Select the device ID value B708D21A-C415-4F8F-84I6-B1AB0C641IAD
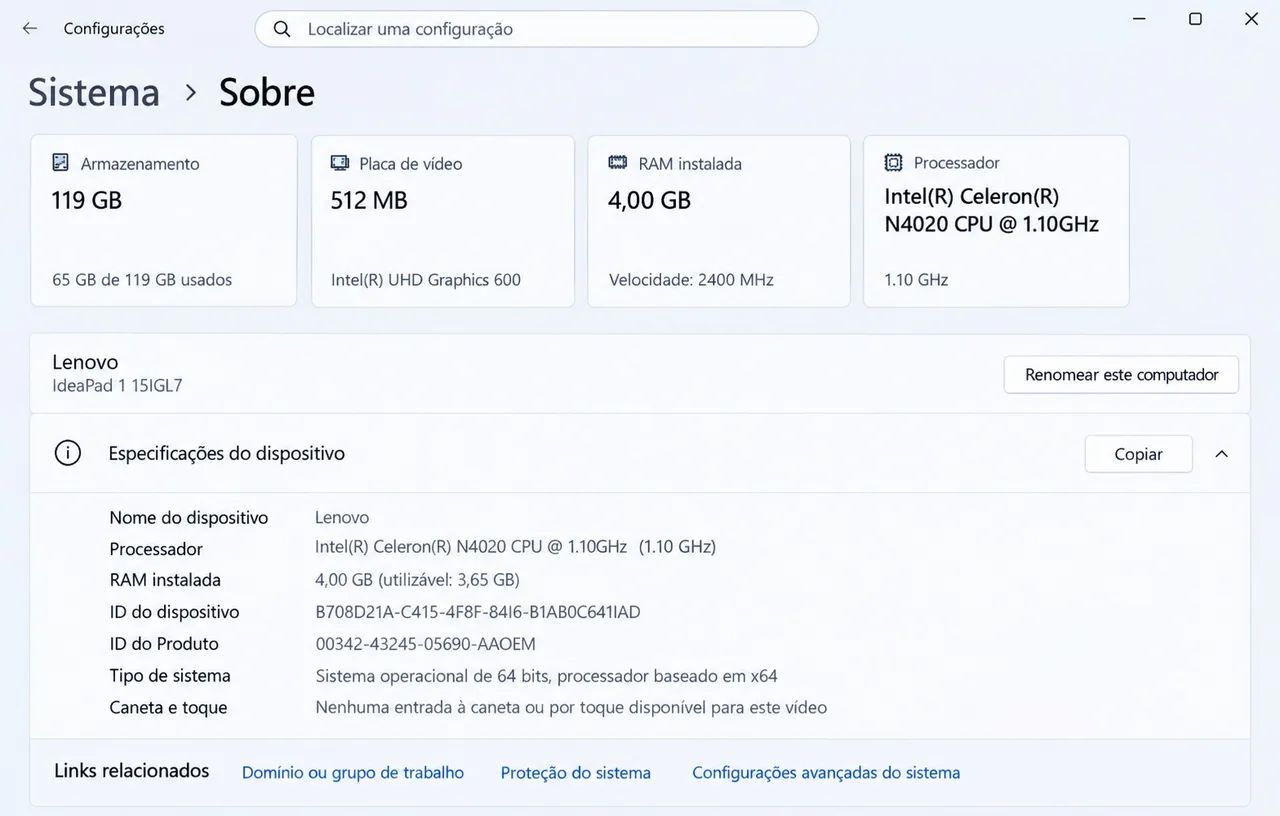The image size is (1280, 816). [478, 612]
